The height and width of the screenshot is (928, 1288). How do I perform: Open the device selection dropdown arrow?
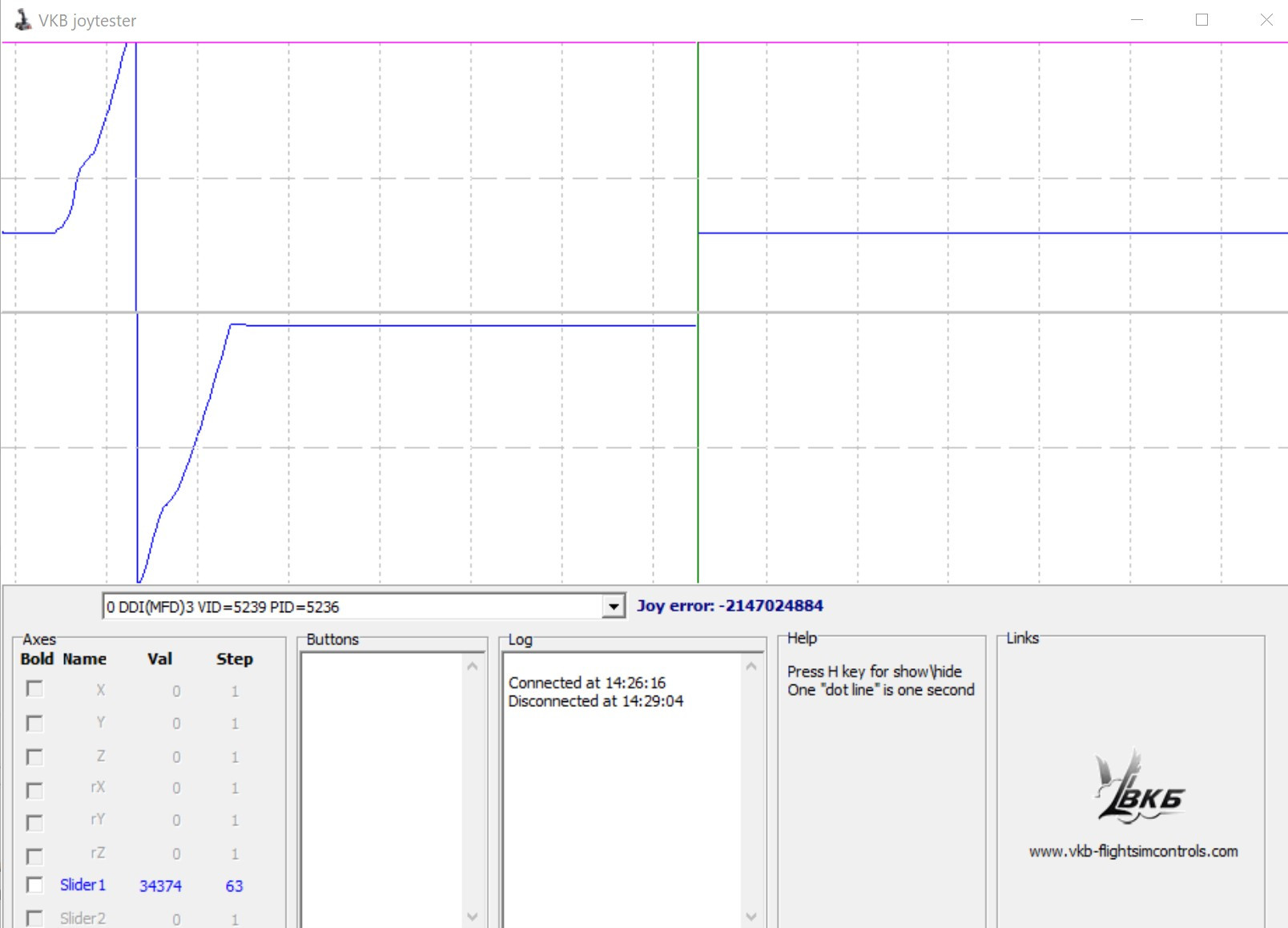(614, 607)
